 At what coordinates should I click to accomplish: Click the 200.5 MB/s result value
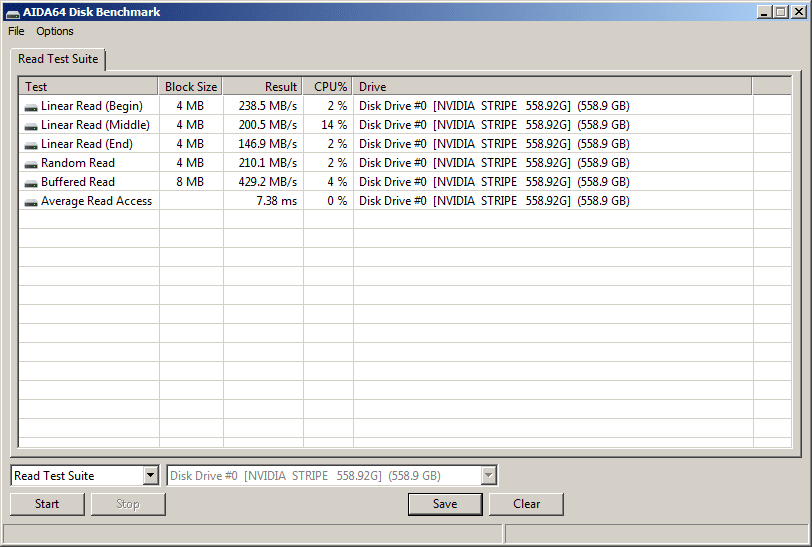click(x=268, y=125)
